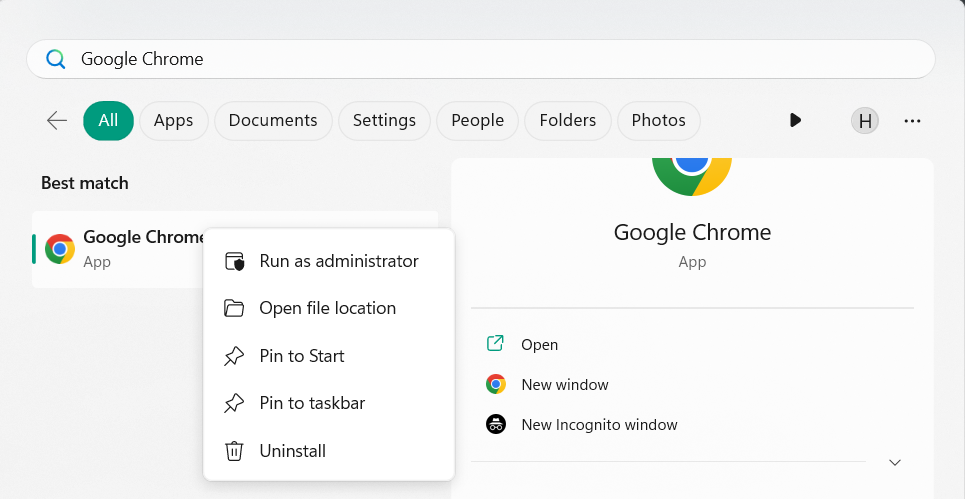
Task: Select Run as administrator
Action: [x=338, y=261]
